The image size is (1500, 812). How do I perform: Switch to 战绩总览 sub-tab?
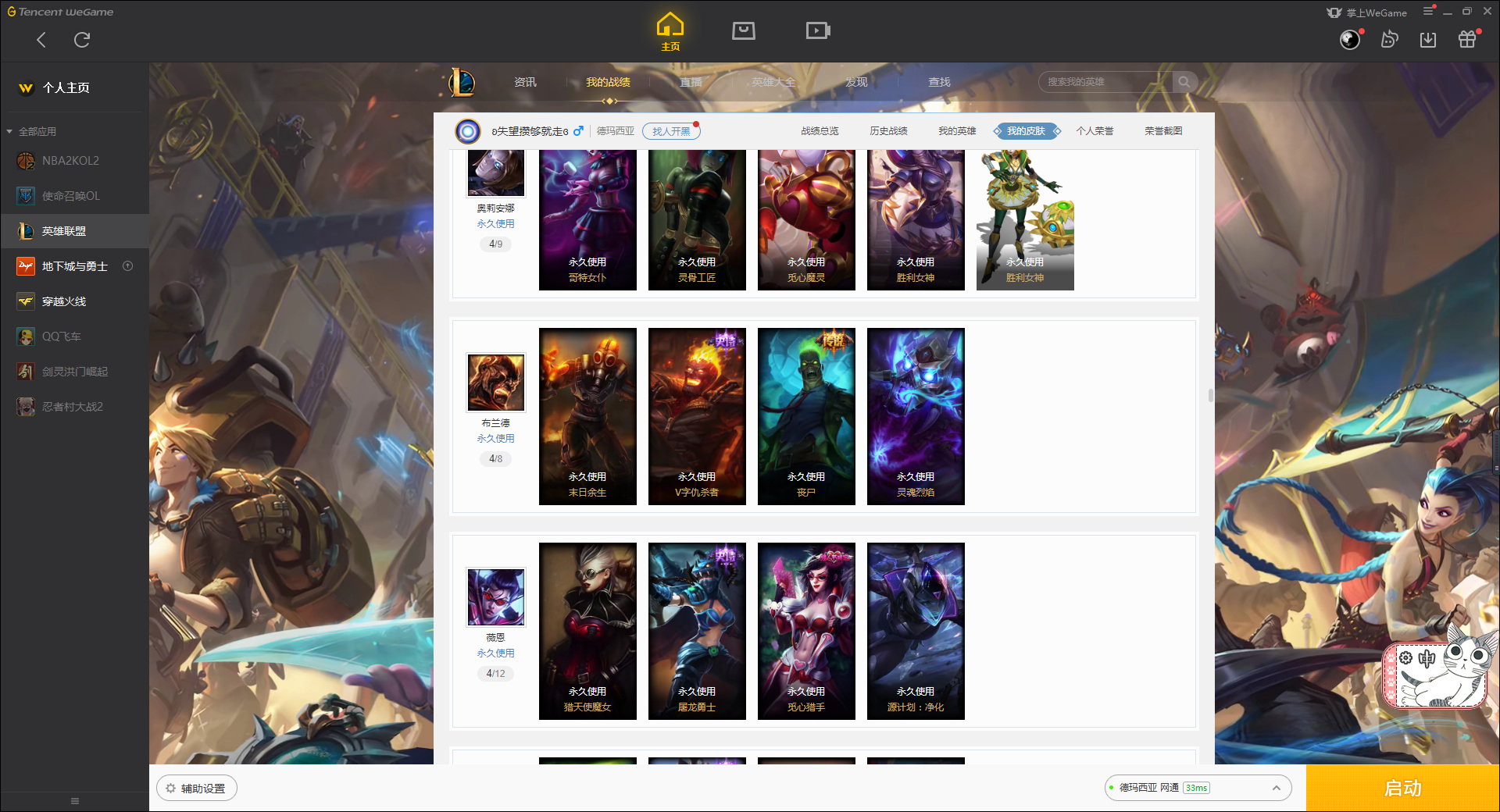point(820,131)
